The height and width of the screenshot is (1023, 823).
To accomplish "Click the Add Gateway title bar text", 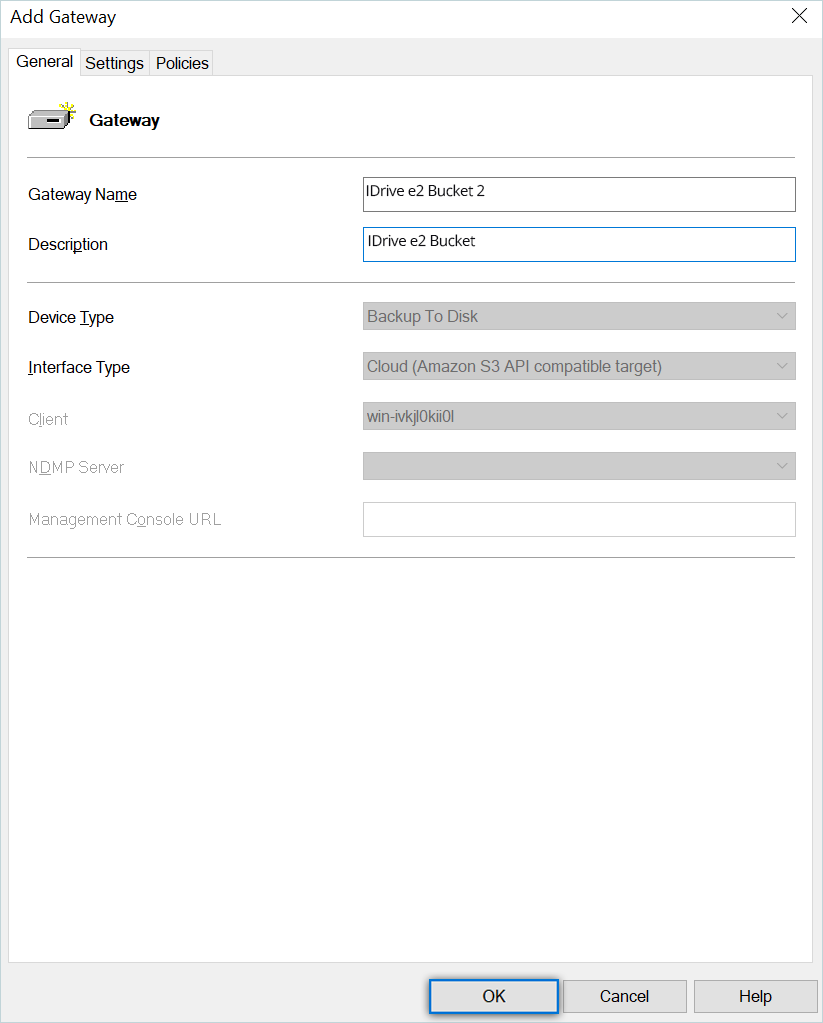I will pyautogui.click(x=63, y=17).
